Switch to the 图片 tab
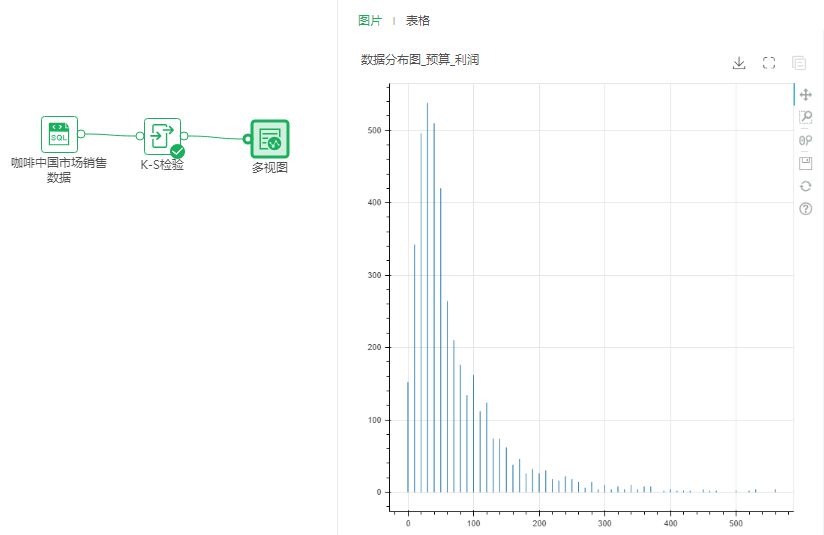The image size is (824, 535). point(369,20)
